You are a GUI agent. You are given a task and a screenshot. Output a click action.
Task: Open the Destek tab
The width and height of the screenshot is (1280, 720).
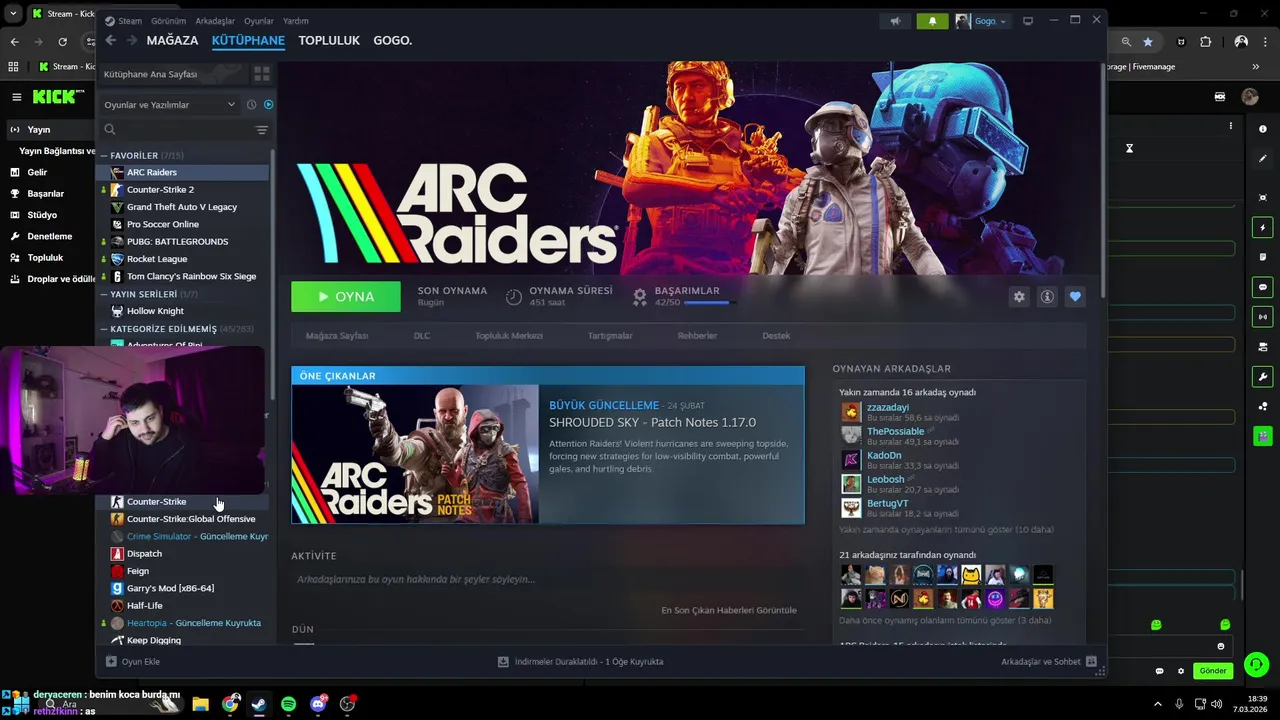coord(776,336)
